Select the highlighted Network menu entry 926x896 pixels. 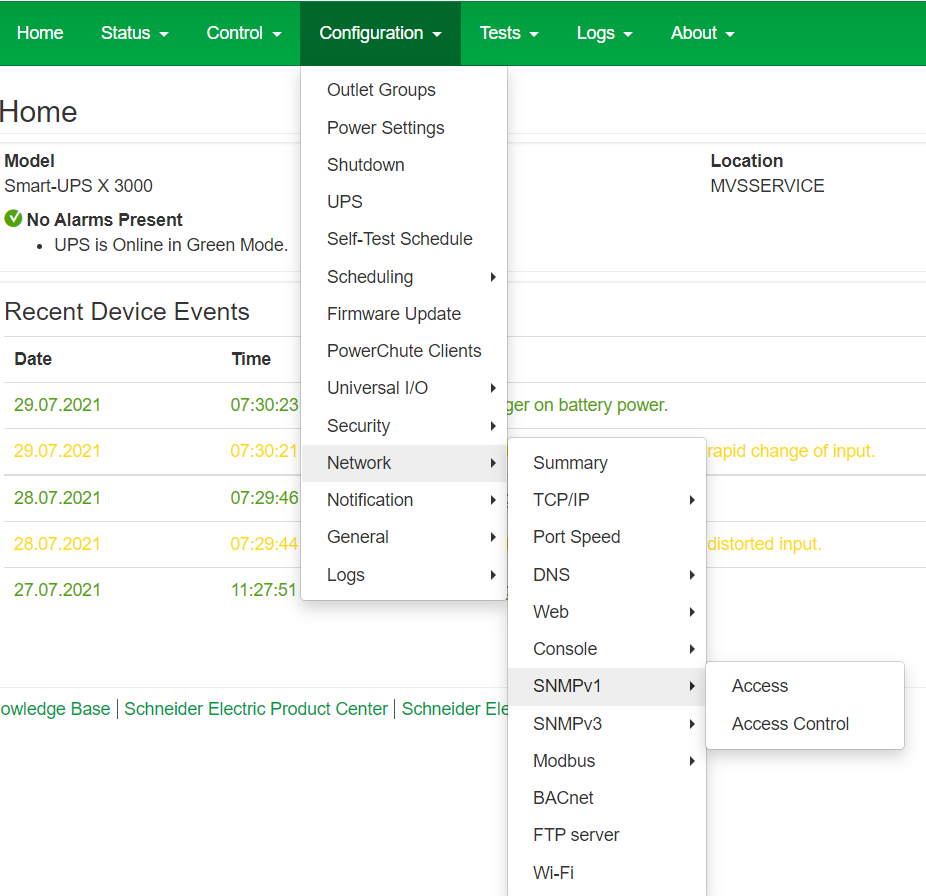(x=405, y=463)
